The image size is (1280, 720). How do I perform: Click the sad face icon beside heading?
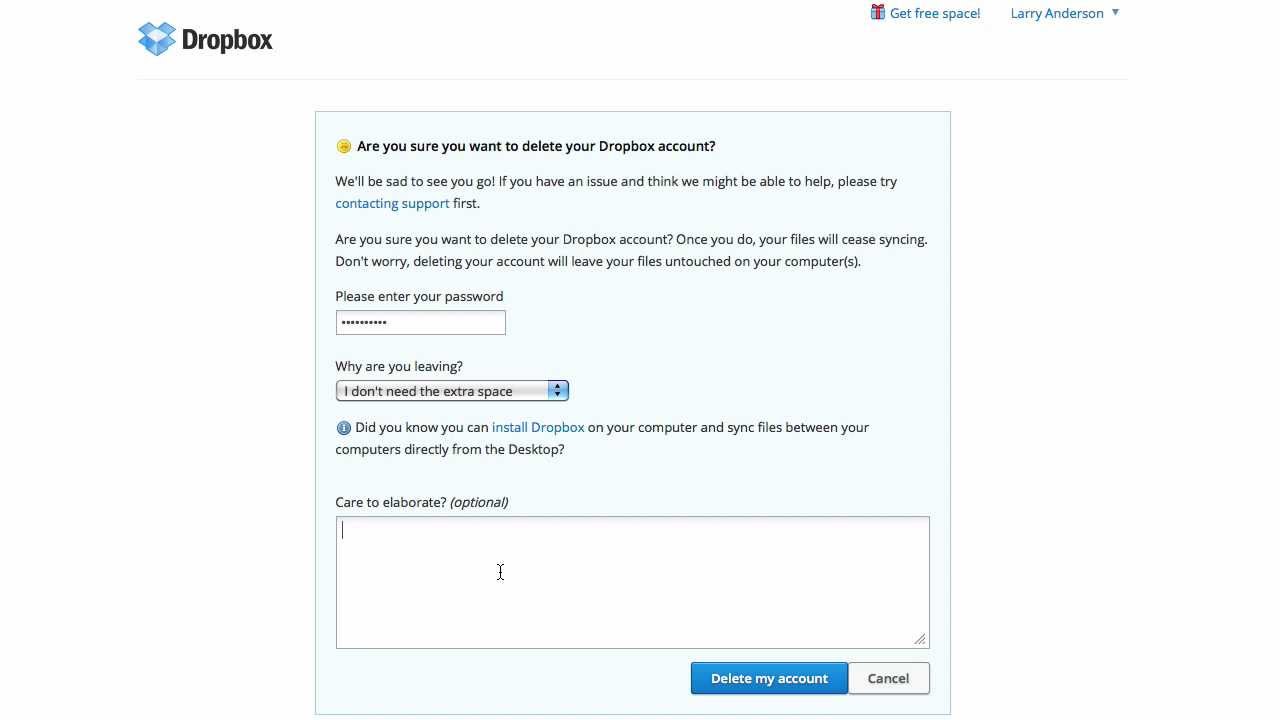[344, 146]
